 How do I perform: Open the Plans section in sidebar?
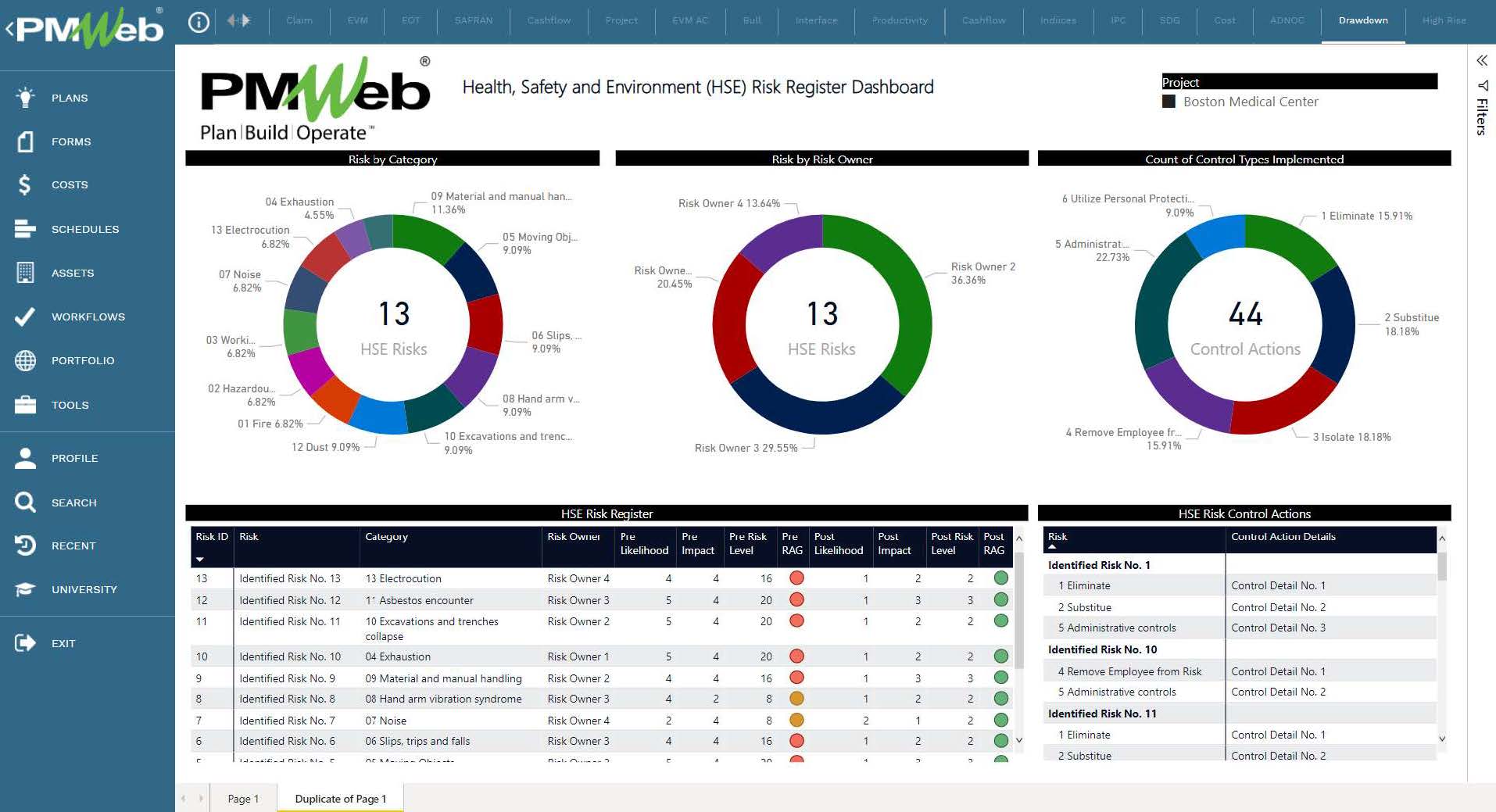pyautogui.click(x=68, y=97)
